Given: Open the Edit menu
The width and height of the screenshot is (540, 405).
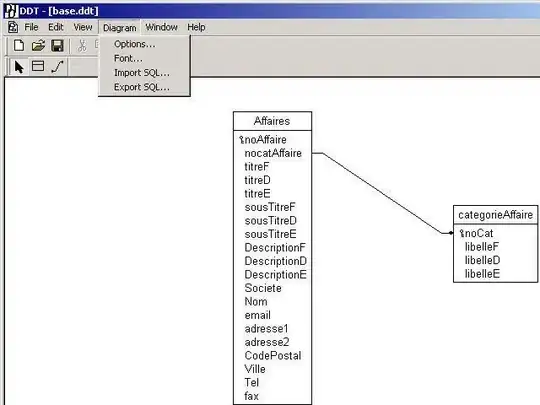Looking at the screenshot, I should click(x=55, y=27).
